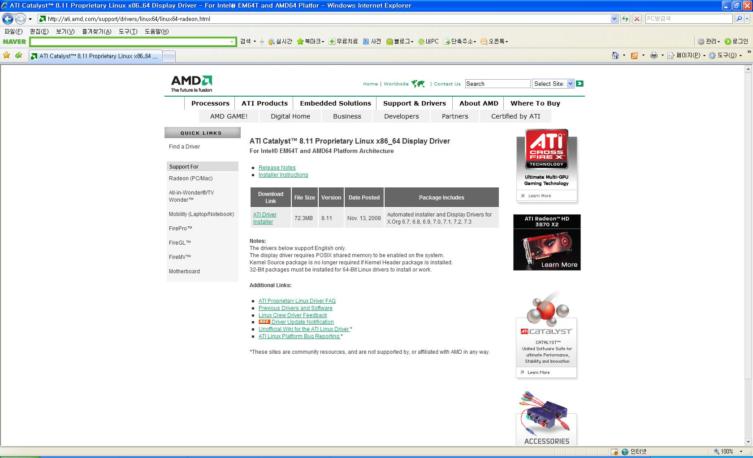Open Support & Drivers navigation menu
753x458 pixels.
point(414,103)
